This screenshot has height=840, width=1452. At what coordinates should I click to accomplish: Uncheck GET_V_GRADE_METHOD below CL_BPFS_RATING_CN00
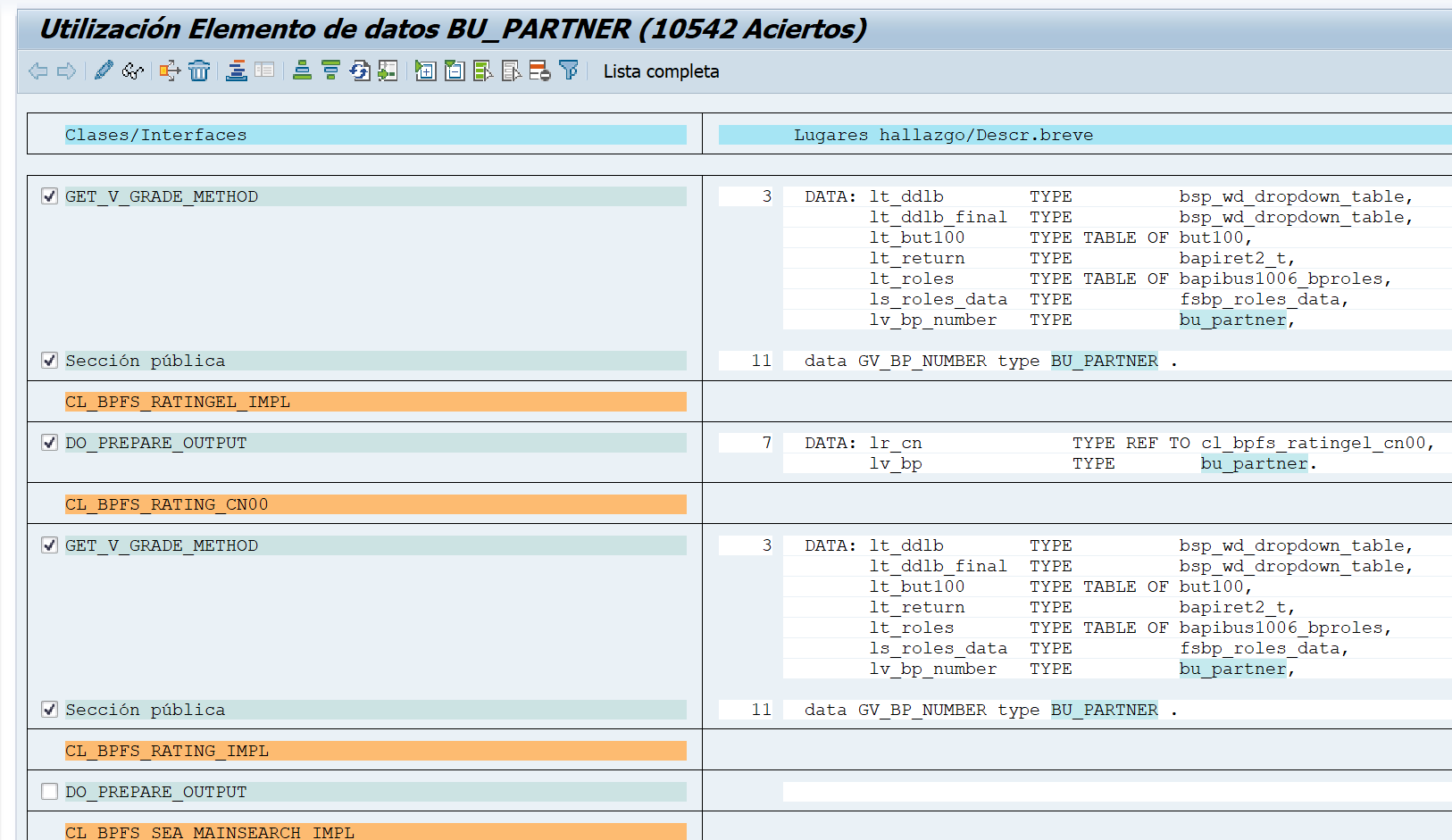[50, 545]
